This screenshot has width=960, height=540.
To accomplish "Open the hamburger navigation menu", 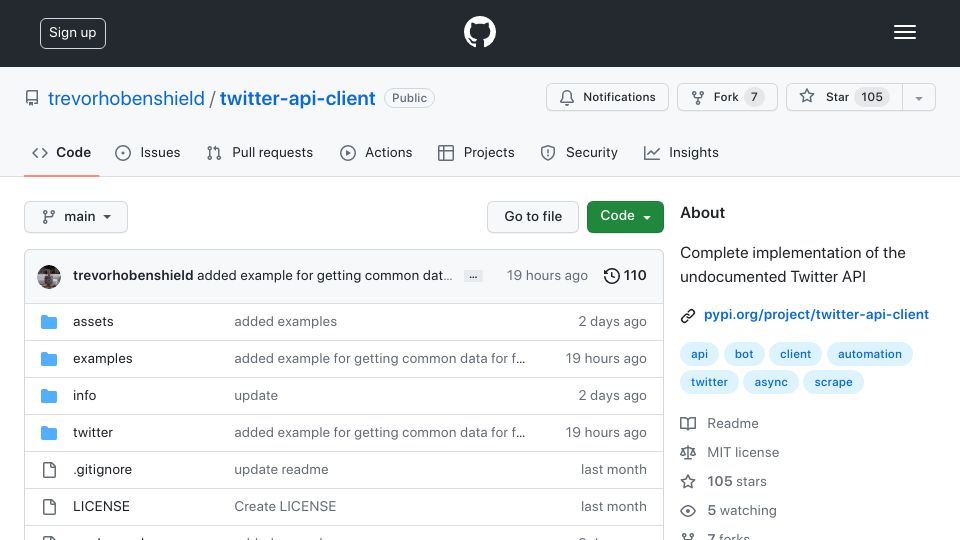I will [x=904, y=32].
